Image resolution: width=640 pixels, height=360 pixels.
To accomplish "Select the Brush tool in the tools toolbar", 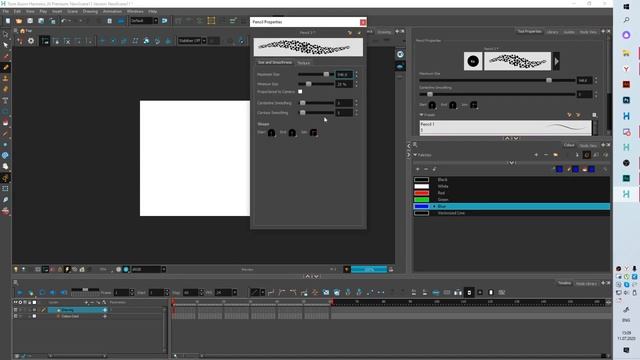I will (x=5, y=56).
